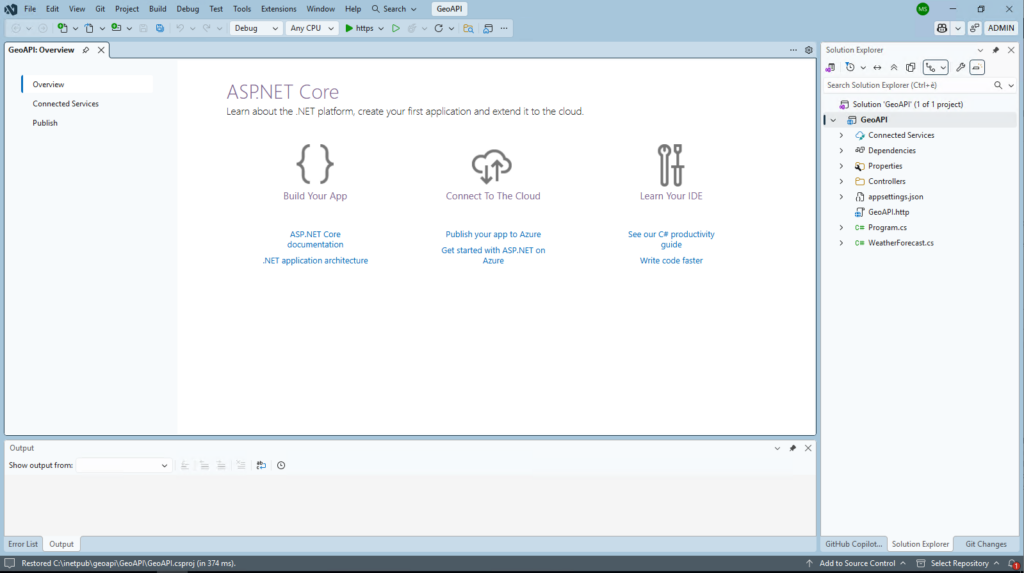Screen dimensions: 1024x573
Task: Toggle the Preview Selected Items button
Action: (x=977, y=68)
